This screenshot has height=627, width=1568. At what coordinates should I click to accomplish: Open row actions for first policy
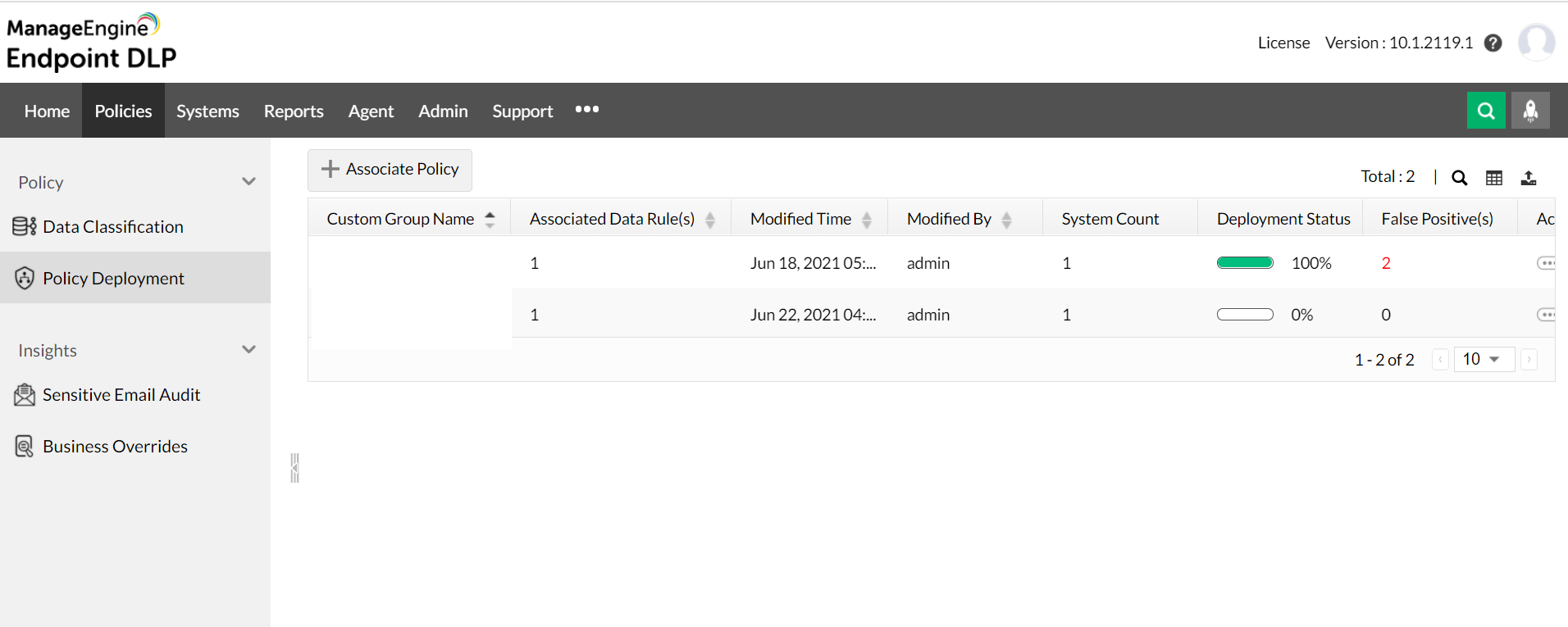tap(1546, 263)
